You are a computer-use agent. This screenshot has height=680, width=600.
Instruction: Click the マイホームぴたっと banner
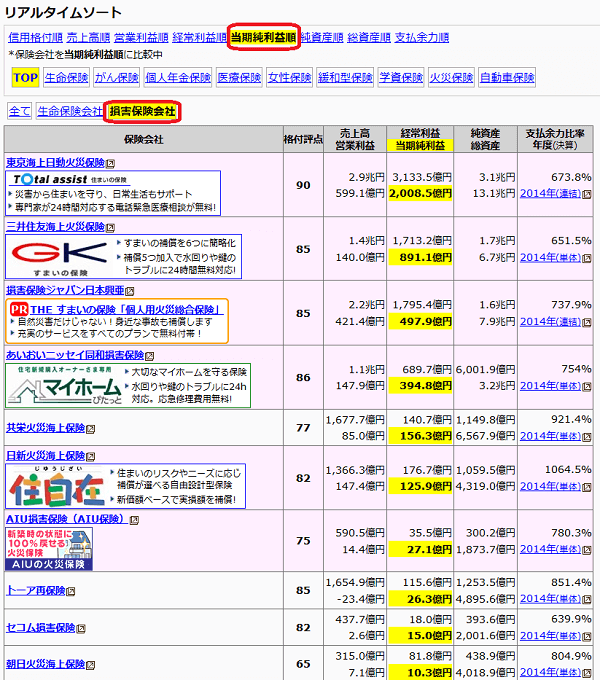[x=128, y=386]
